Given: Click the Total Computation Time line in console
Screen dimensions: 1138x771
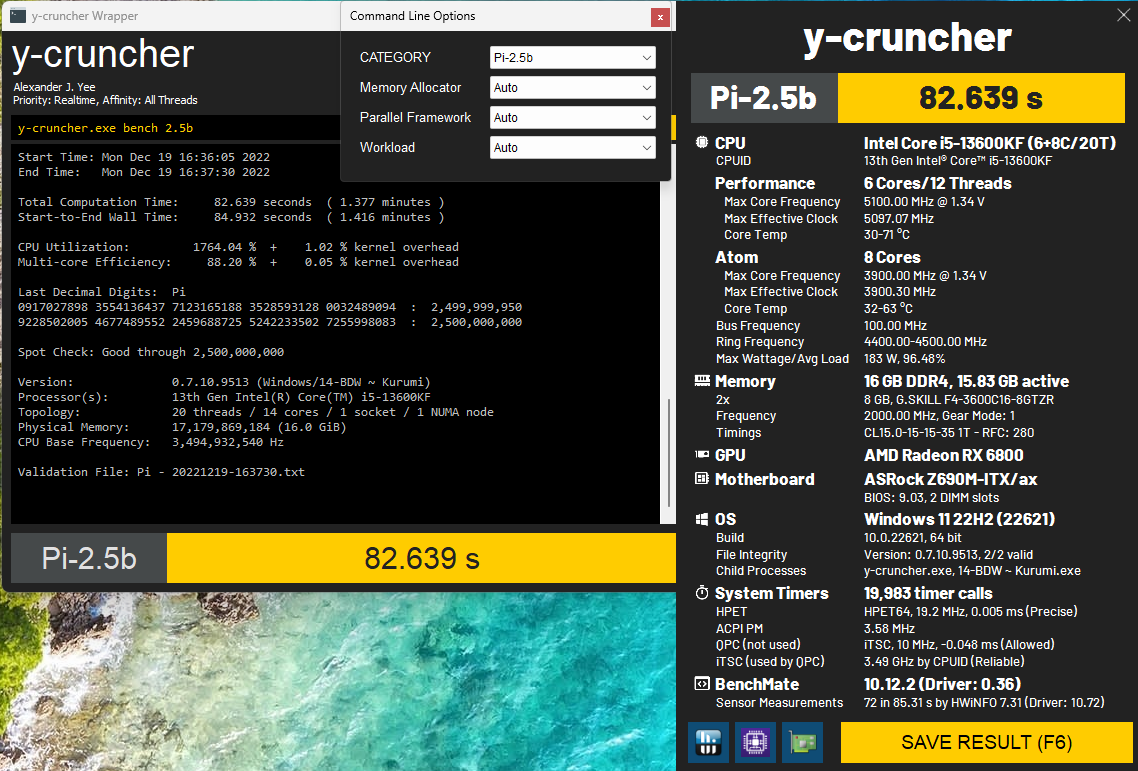Looking at the screenshot, I should pos(231,202).
